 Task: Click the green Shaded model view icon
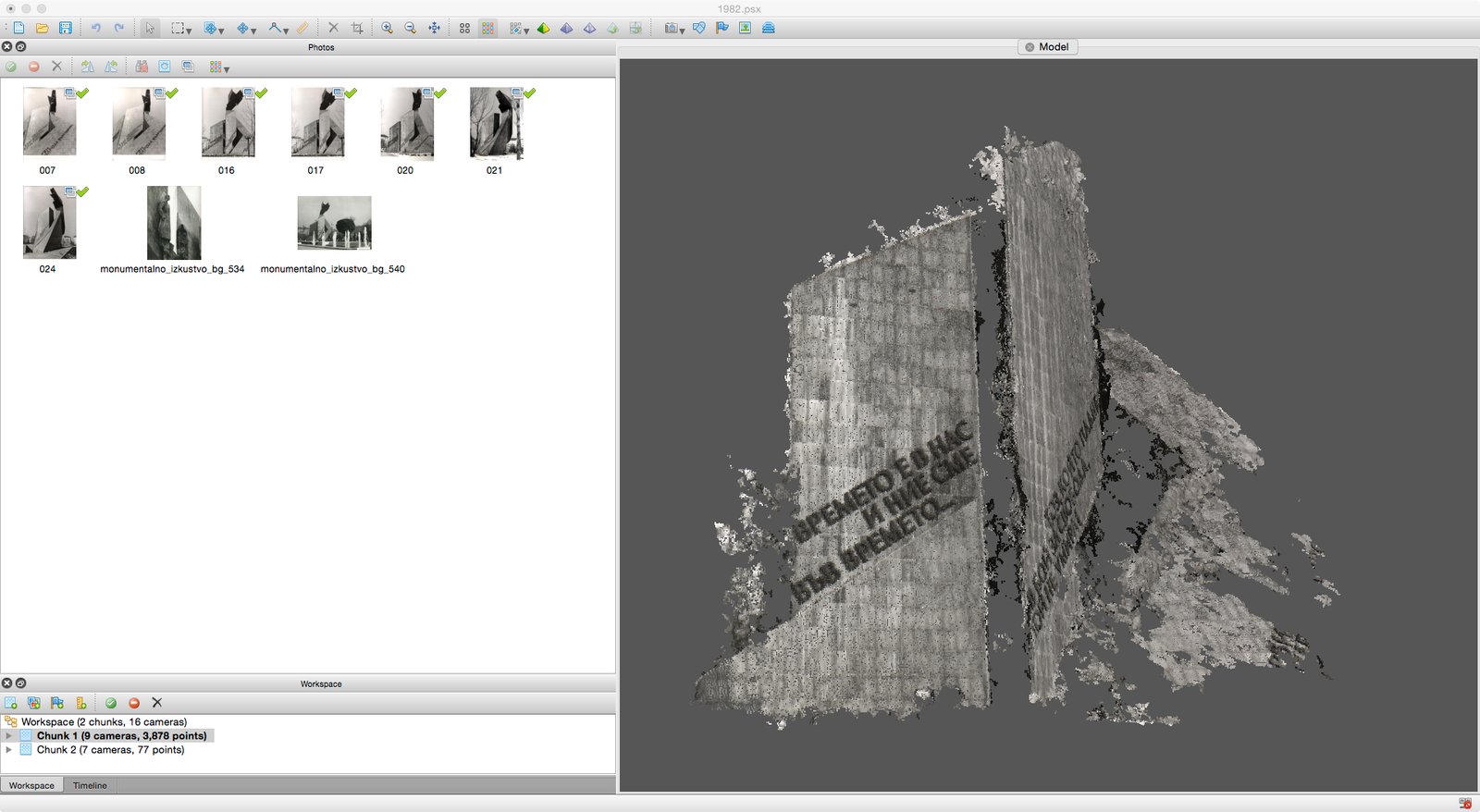(543, 28)
